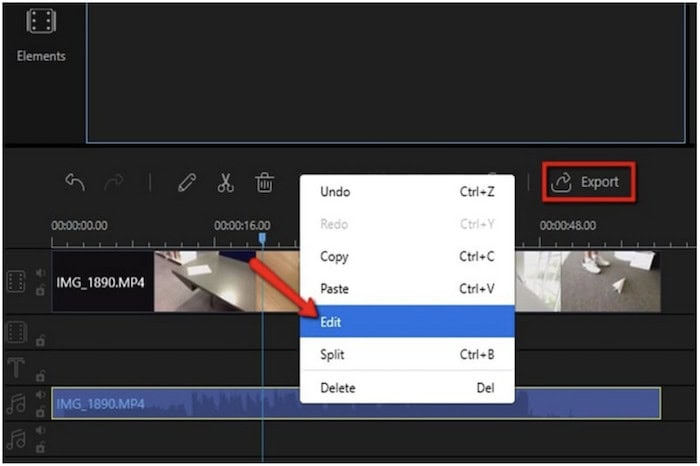
Task: Select Copy in the context menu
Action: (x=407, y=257)
